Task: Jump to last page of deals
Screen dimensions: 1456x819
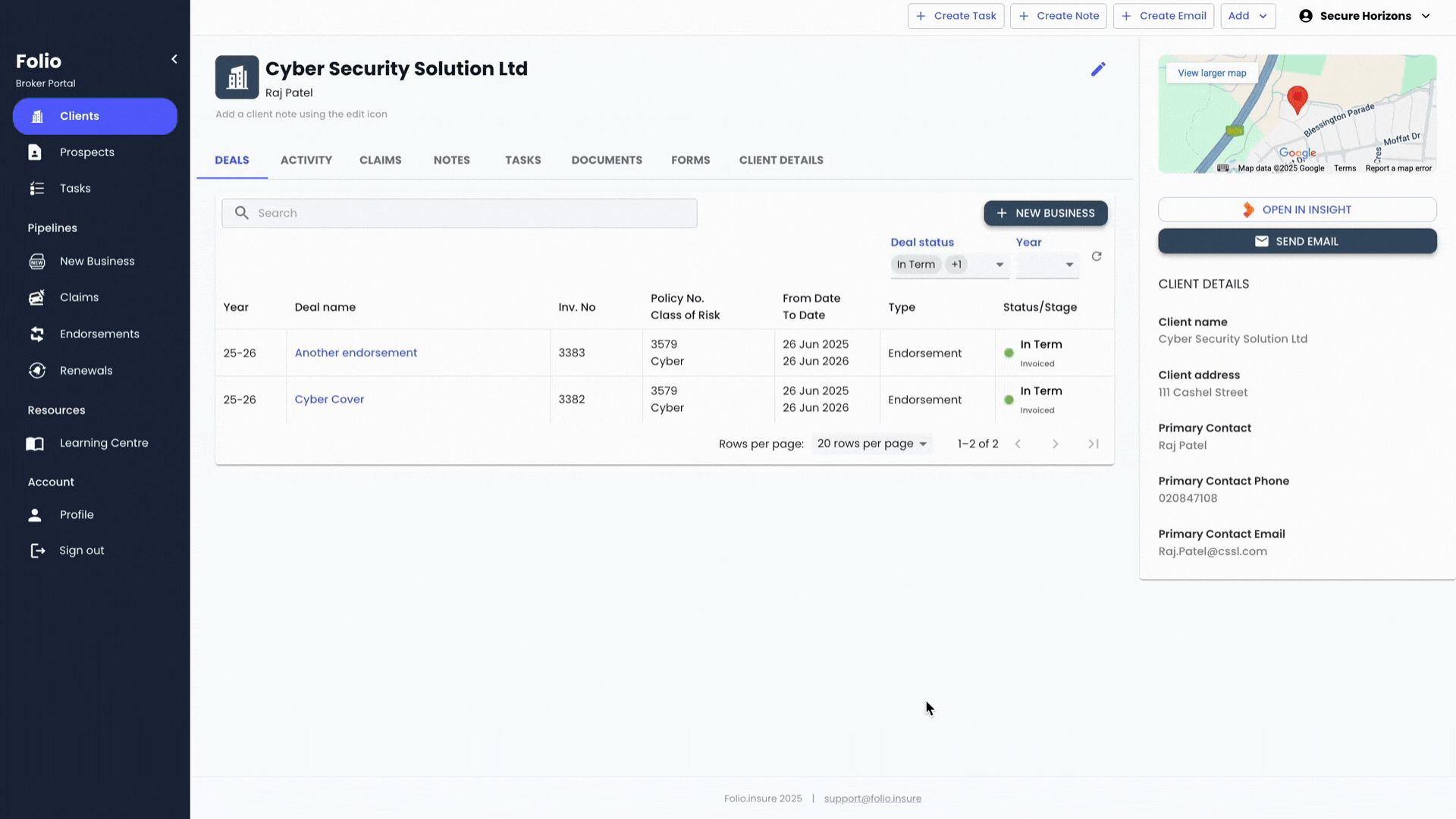Action: [x=1093, y=444]
